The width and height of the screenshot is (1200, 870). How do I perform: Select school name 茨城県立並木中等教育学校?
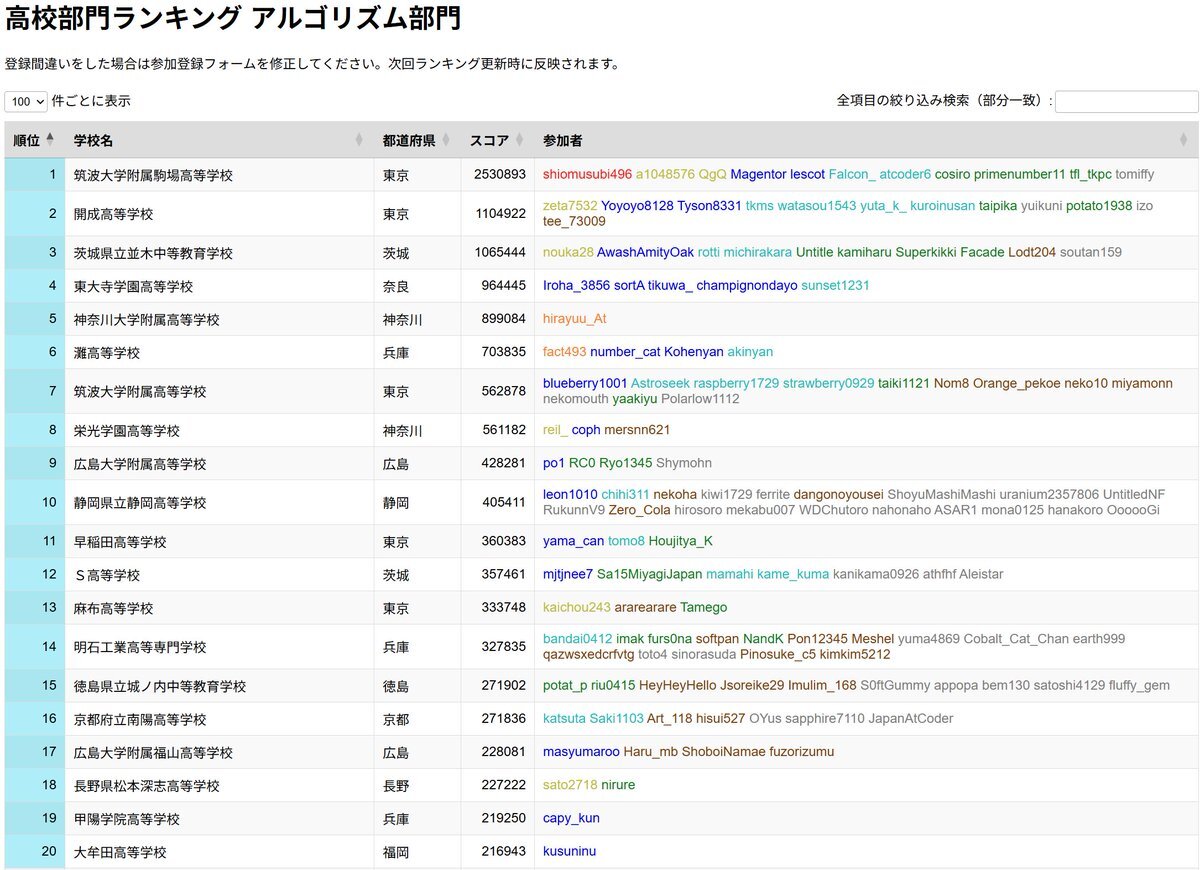click(x=153, y=253)
